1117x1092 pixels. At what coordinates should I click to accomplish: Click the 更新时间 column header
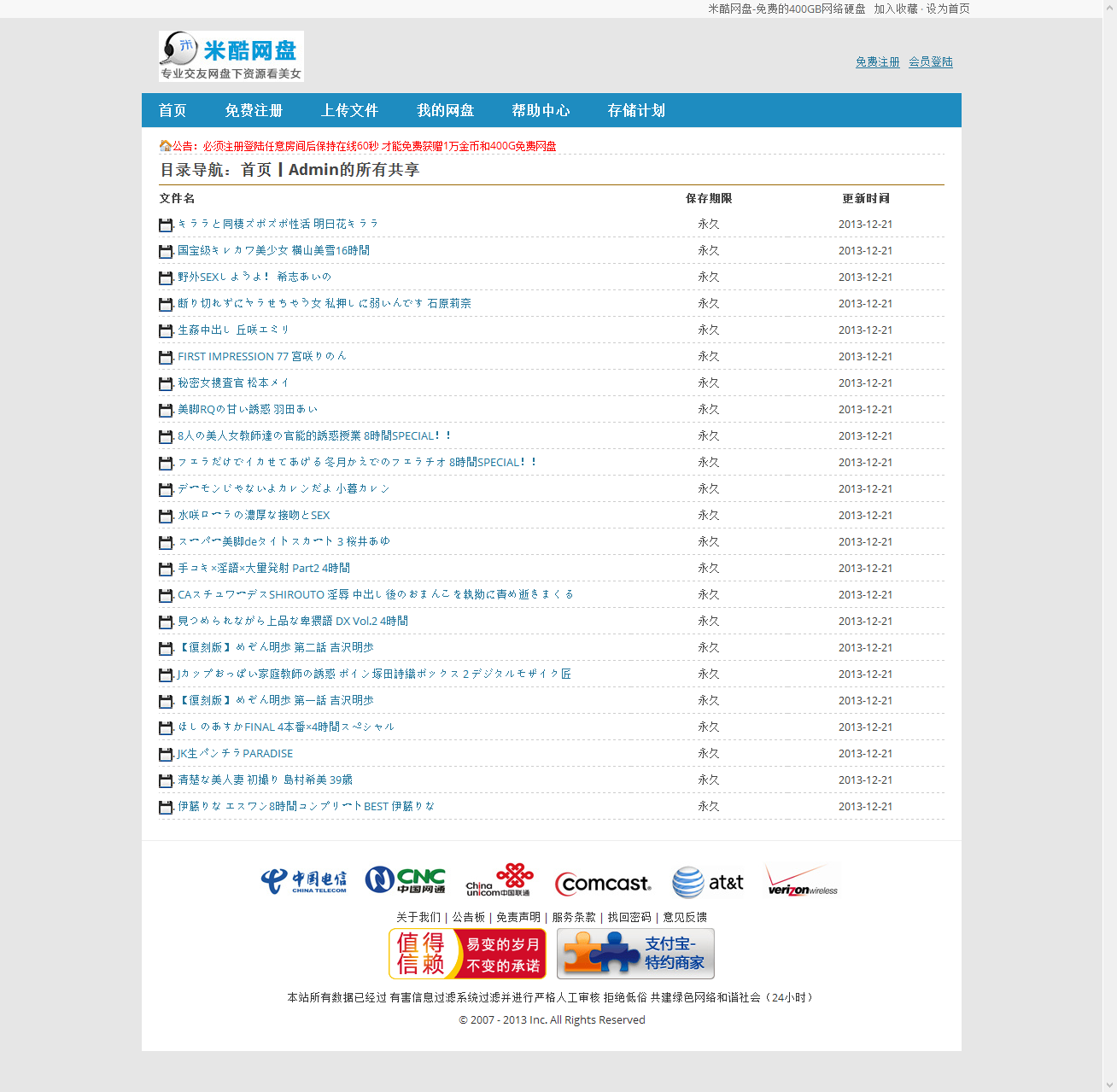(x=866, y=198)
